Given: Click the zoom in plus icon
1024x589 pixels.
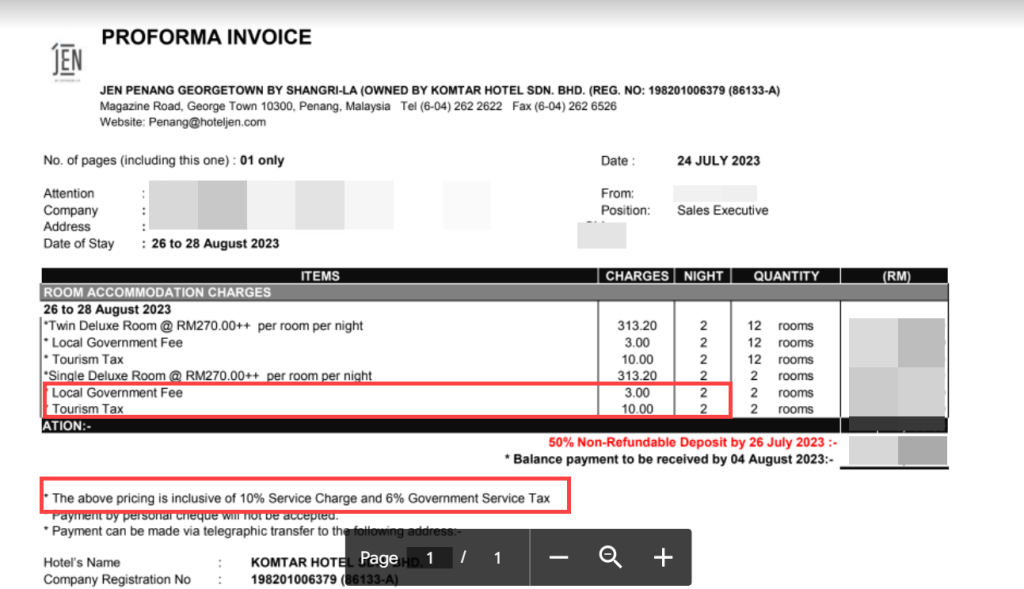Looking at the screenshot, I should [x=663, y=558].
